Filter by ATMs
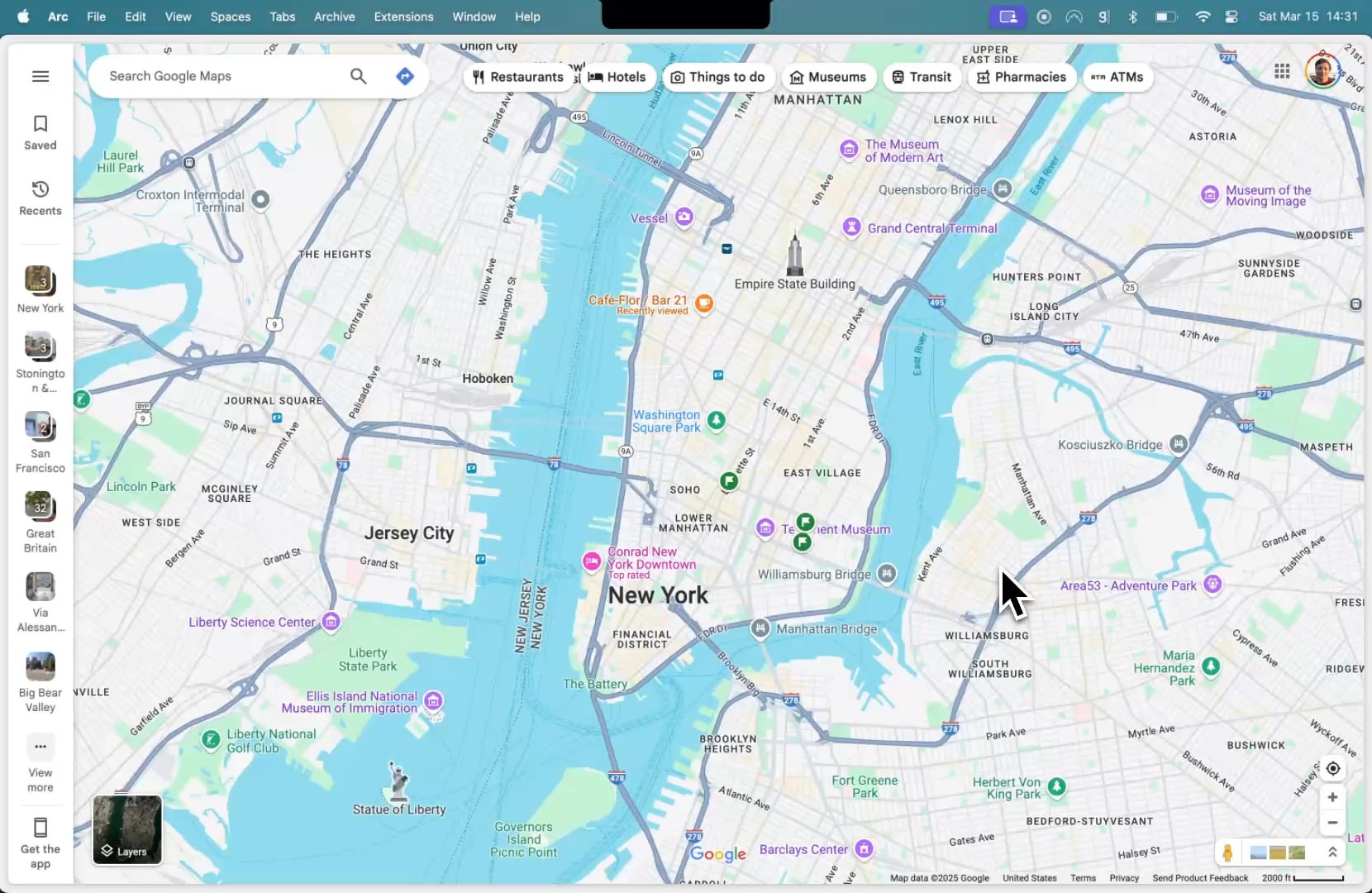 pyautogui.click(x=1117, y=77)
